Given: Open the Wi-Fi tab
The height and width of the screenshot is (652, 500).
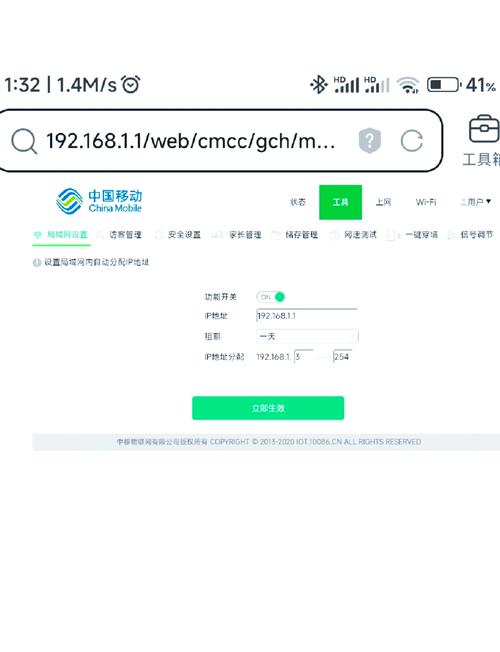Looking at the screenshot, I should tap(426, 202).
